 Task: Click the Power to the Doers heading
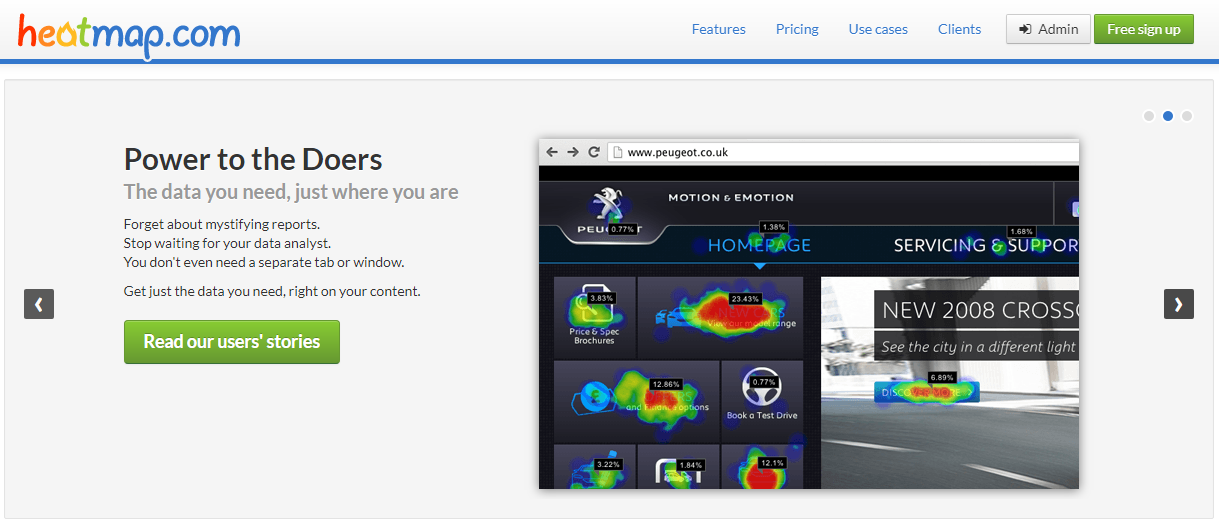[253, 159]
